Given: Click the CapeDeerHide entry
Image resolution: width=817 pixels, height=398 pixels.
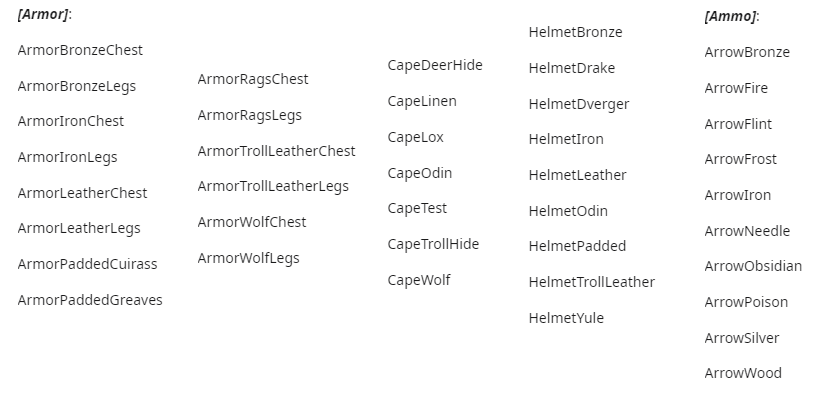Looking at the screenshot, I should tap(435, 65).
